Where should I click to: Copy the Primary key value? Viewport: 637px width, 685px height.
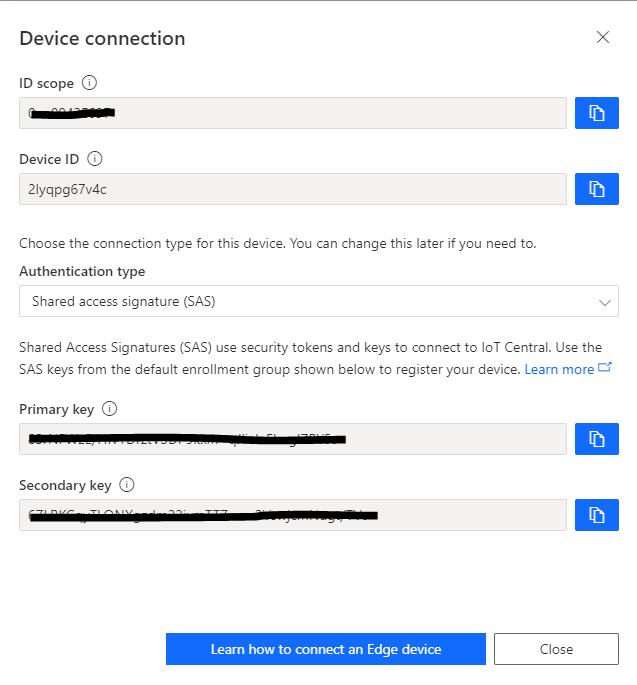[597, 439]
